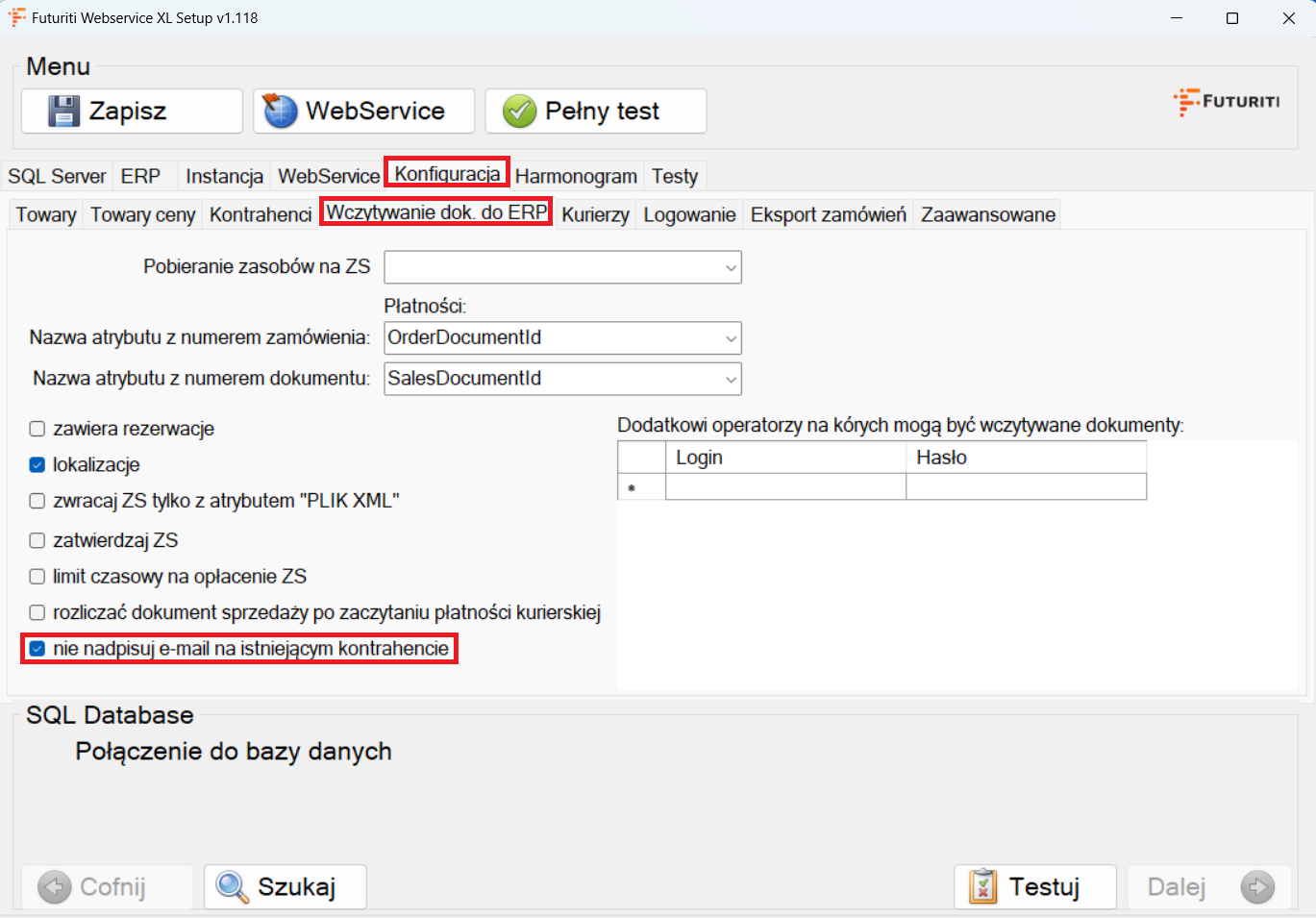The height and width of the screenshot is (918, 1316).
Task: Click the WebService globe icon
Action: (281, 112)
